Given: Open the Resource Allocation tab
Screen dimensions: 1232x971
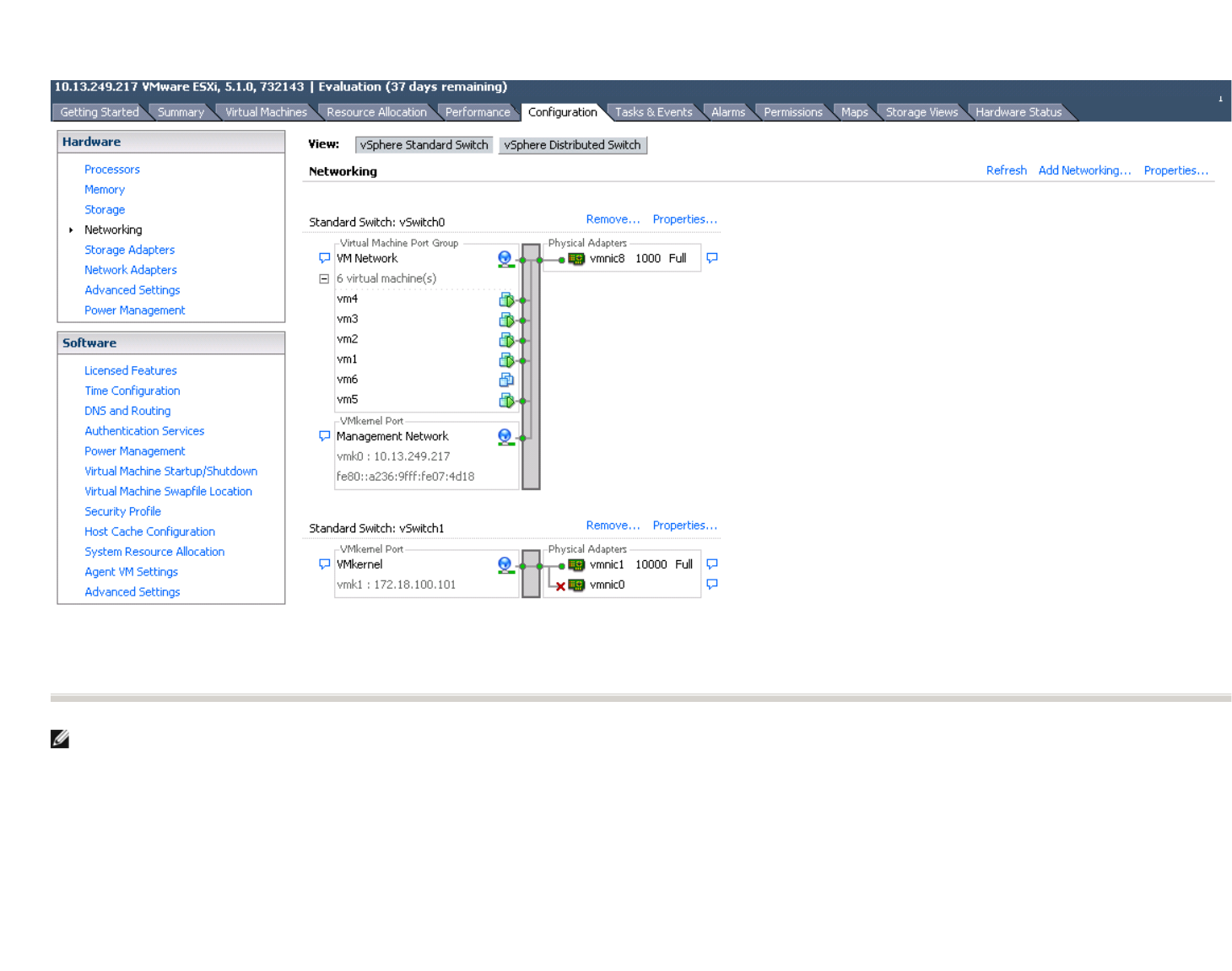Looking at the screenshot, I should coord(376,112).
